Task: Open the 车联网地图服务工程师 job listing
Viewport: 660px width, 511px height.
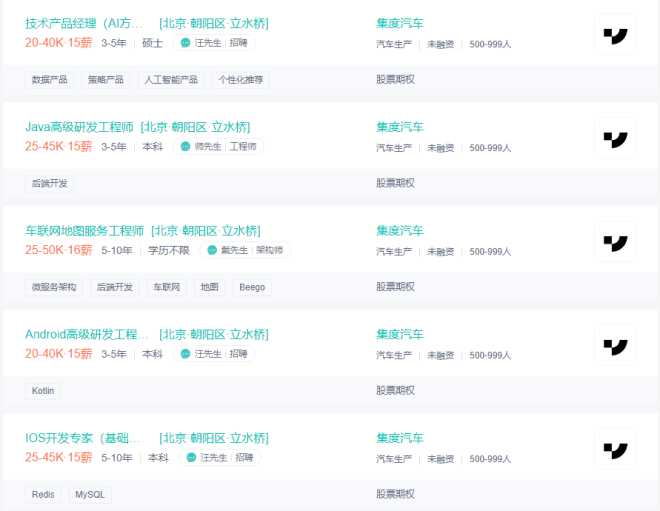Action: [85, 231]
